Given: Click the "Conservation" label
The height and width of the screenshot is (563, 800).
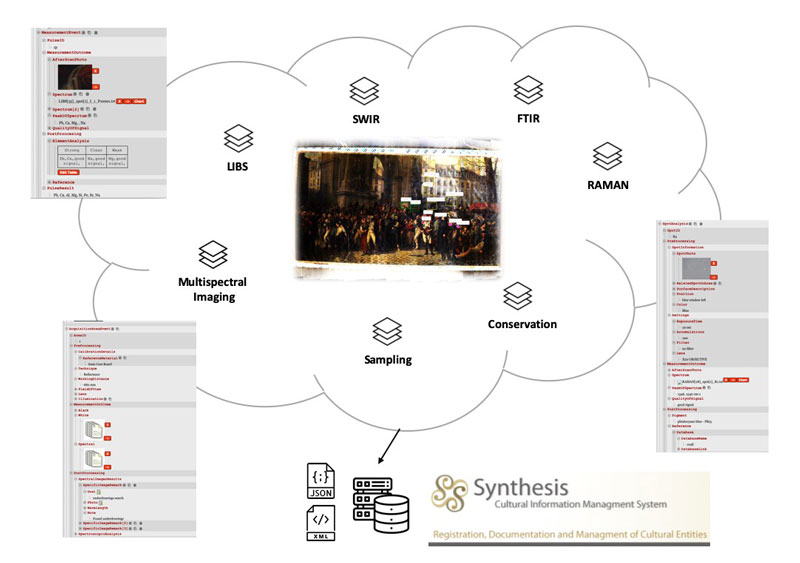Looking at the screenshot, I should [522, 324].
